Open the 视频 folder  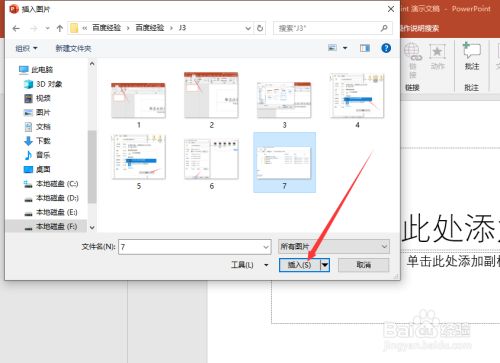pos(37,98)
